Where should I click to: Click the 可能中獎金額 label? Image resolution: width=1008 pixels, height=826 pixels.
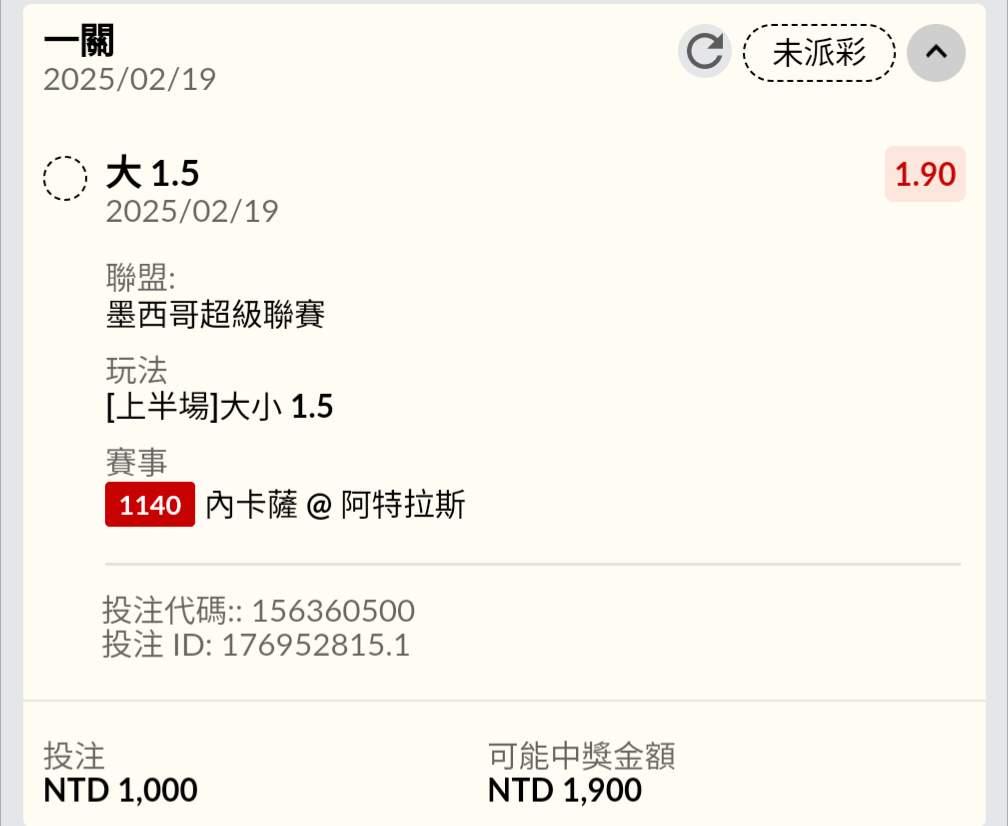point(581,756)
